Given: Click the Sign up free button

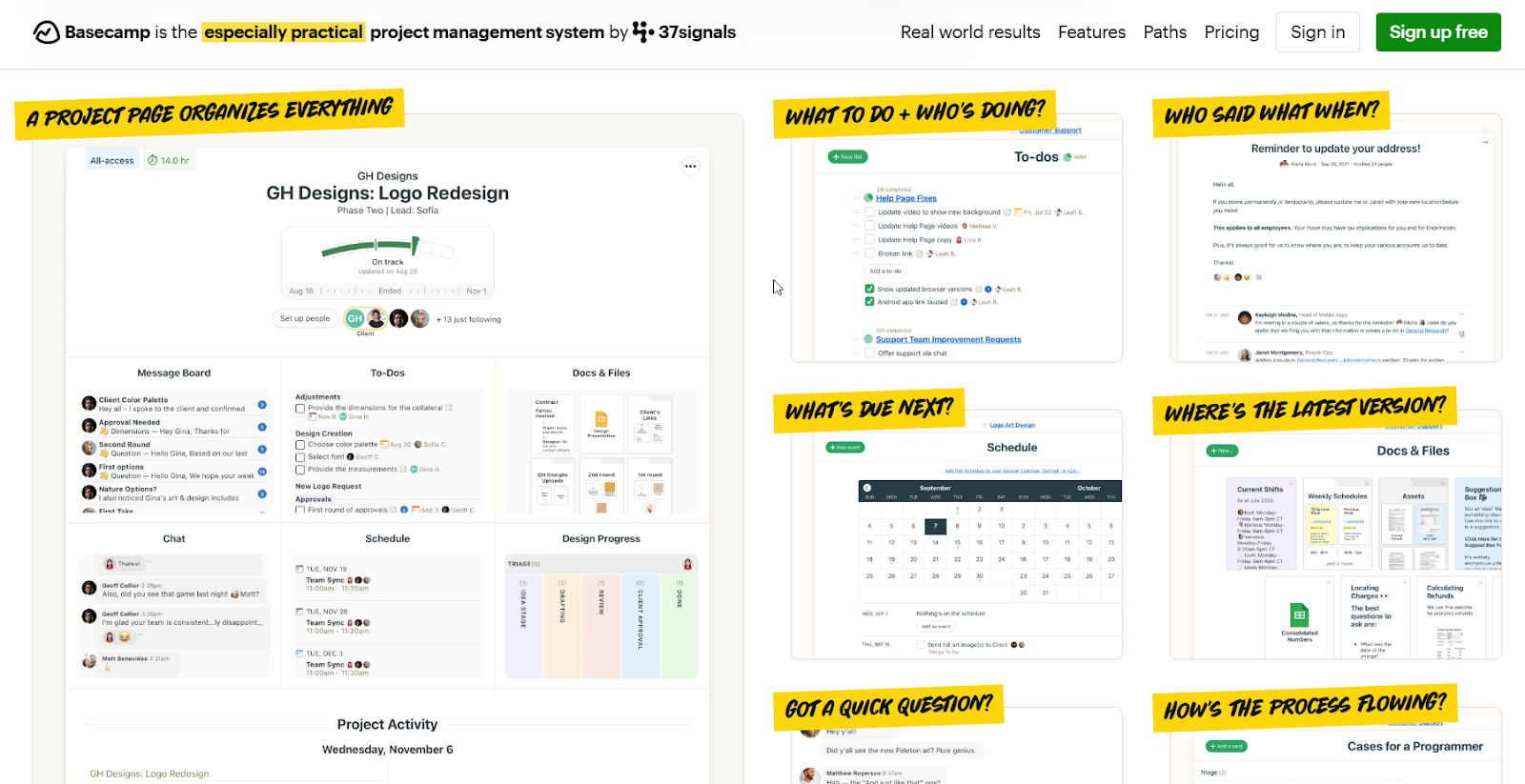Looking at the screenshot, I should point(1437,32).
